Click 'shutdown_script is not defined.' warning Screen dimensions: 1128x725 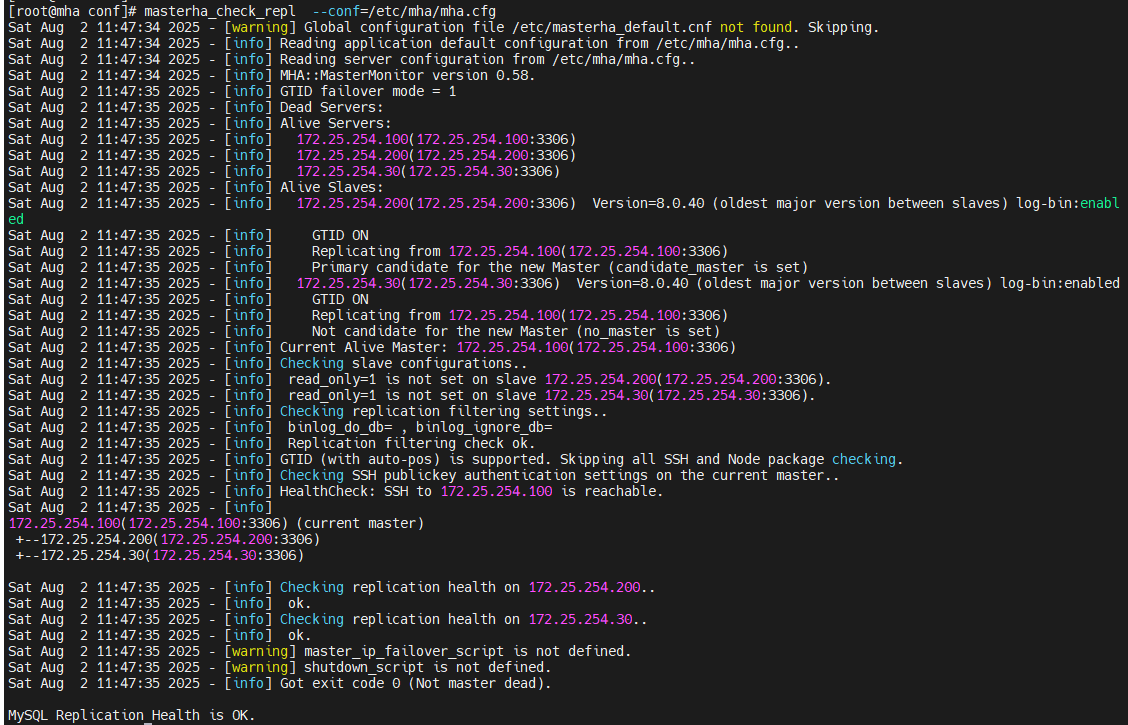pos(427,667)
